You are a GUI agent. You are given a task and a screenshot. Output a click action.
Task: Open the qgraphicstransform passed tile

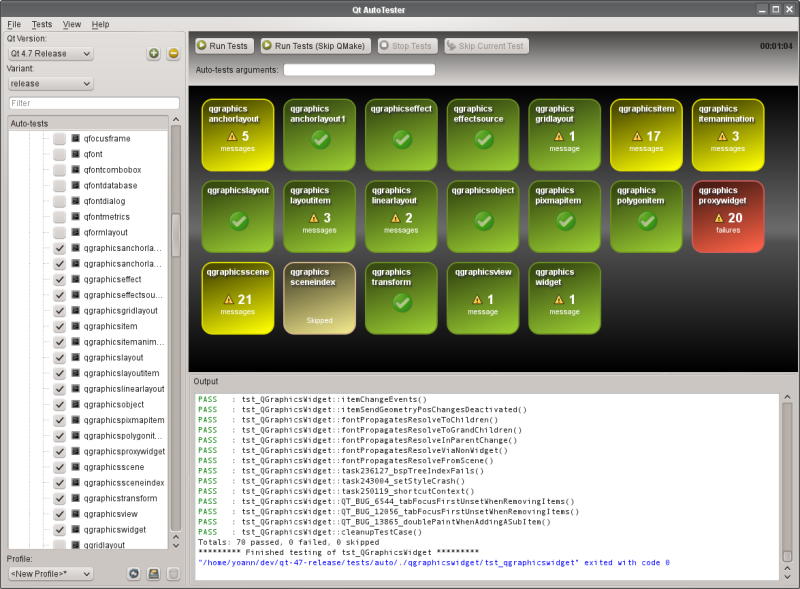401,298
